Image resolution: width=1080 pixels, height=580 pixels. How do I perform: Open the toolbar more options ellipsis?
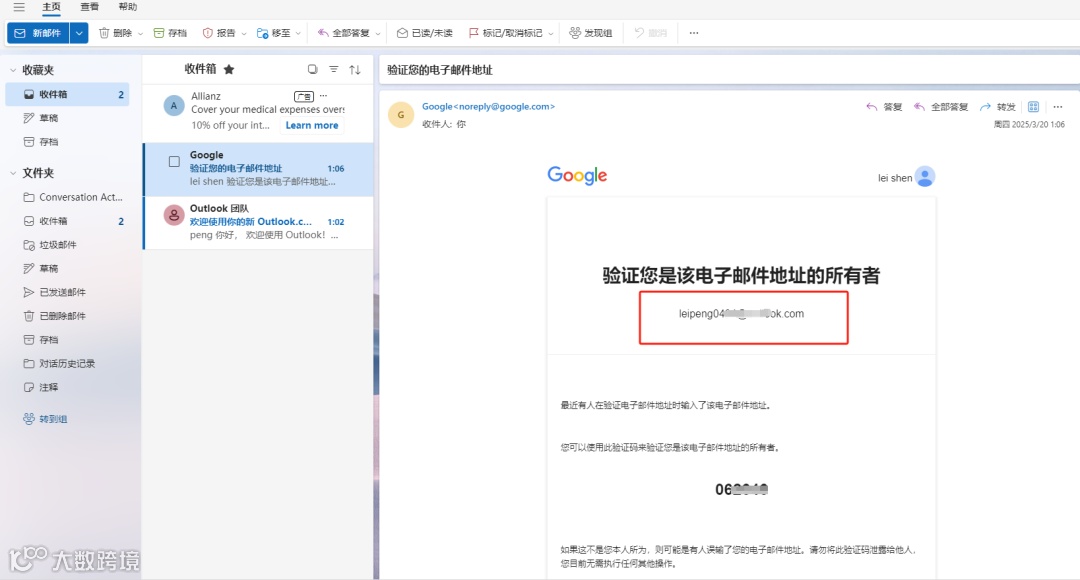[x=694, y=33]
